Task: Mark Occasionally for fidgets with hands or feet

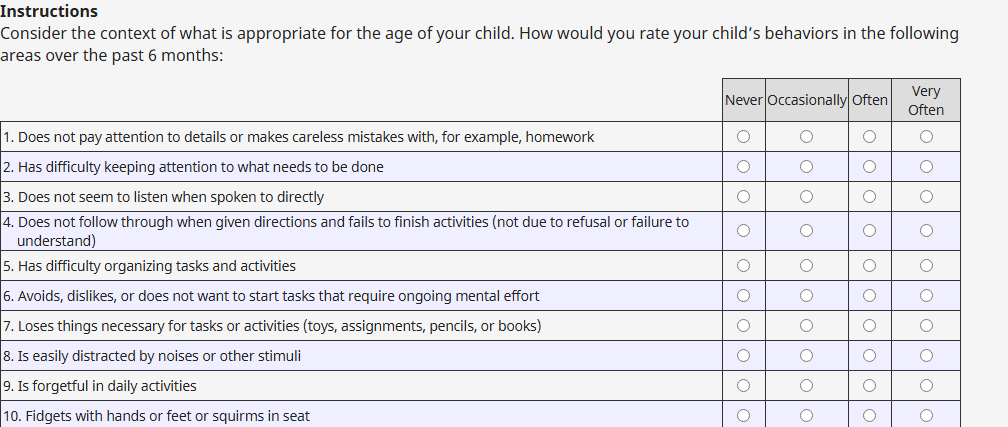Action: point(806,416)
